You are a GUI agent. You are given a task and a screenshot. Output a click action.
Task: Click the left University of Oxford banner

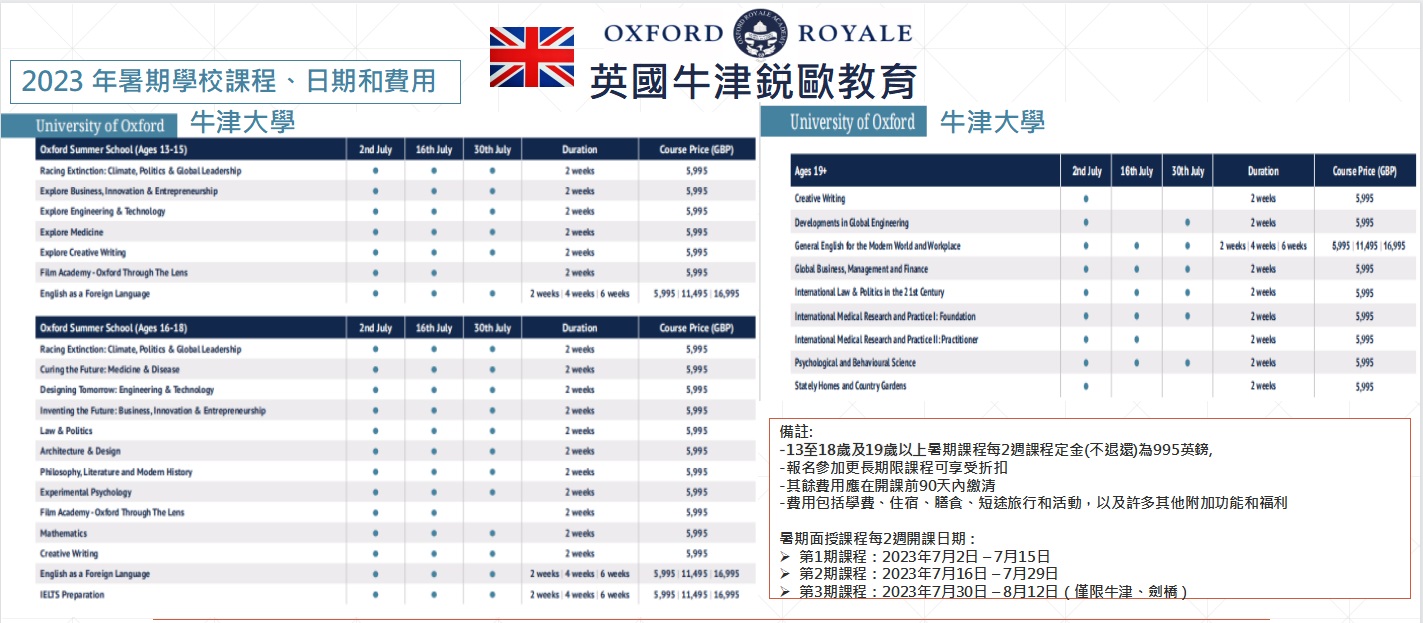(x=89, y=126)
